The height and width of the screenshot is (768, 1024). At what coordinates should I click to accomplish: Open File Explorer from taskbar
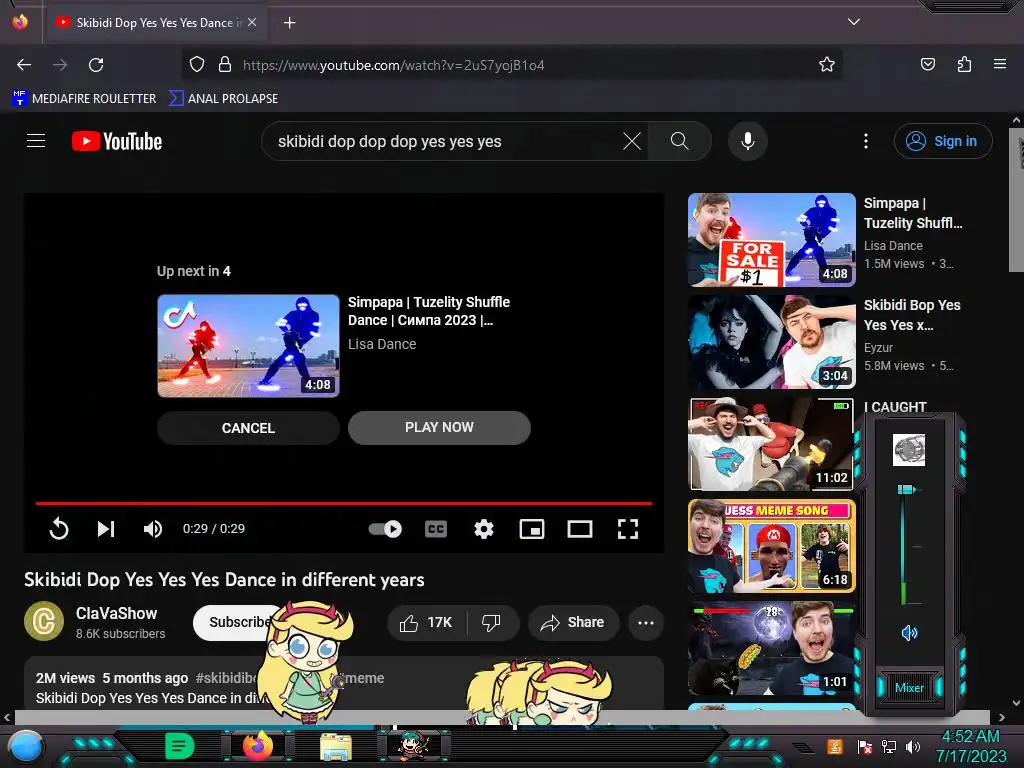coord(336,746)
